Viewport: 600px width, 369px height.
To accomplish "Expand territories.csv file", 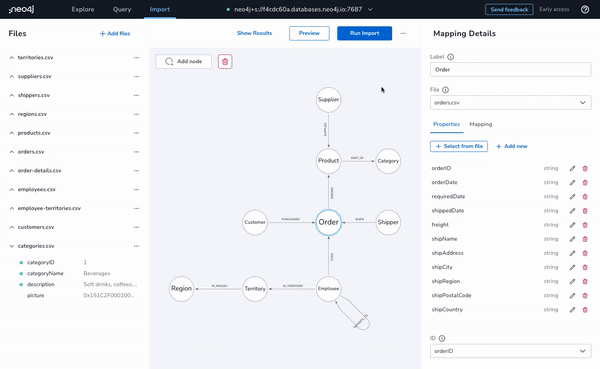I will (11, 58).
